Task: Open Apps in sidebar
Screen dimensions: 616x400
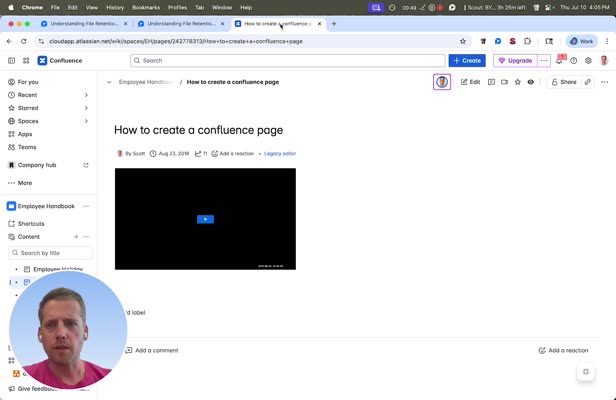Action: tap(20, 134)
